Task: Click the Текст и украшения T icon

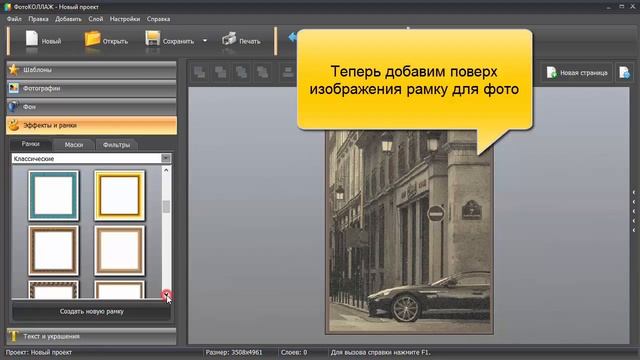Action: click(13, 336)
